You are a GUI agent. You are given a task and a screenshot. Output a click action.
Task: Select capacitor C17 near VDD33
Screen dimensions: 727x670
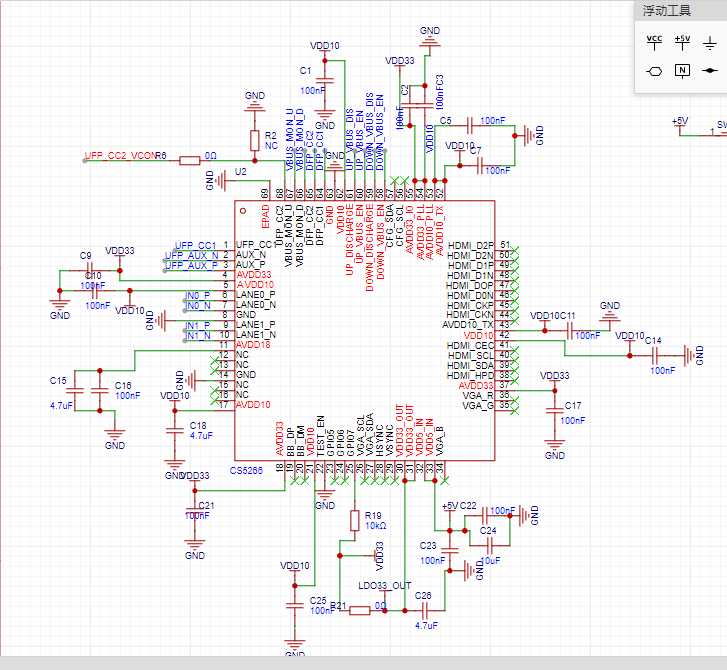(x=555, y=411)
